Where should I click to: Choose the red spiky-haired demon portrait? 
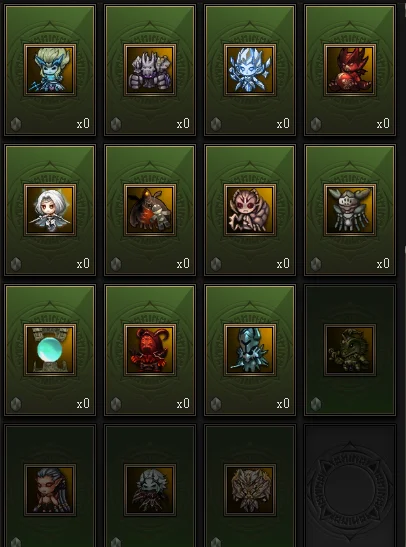click(350, 70)
